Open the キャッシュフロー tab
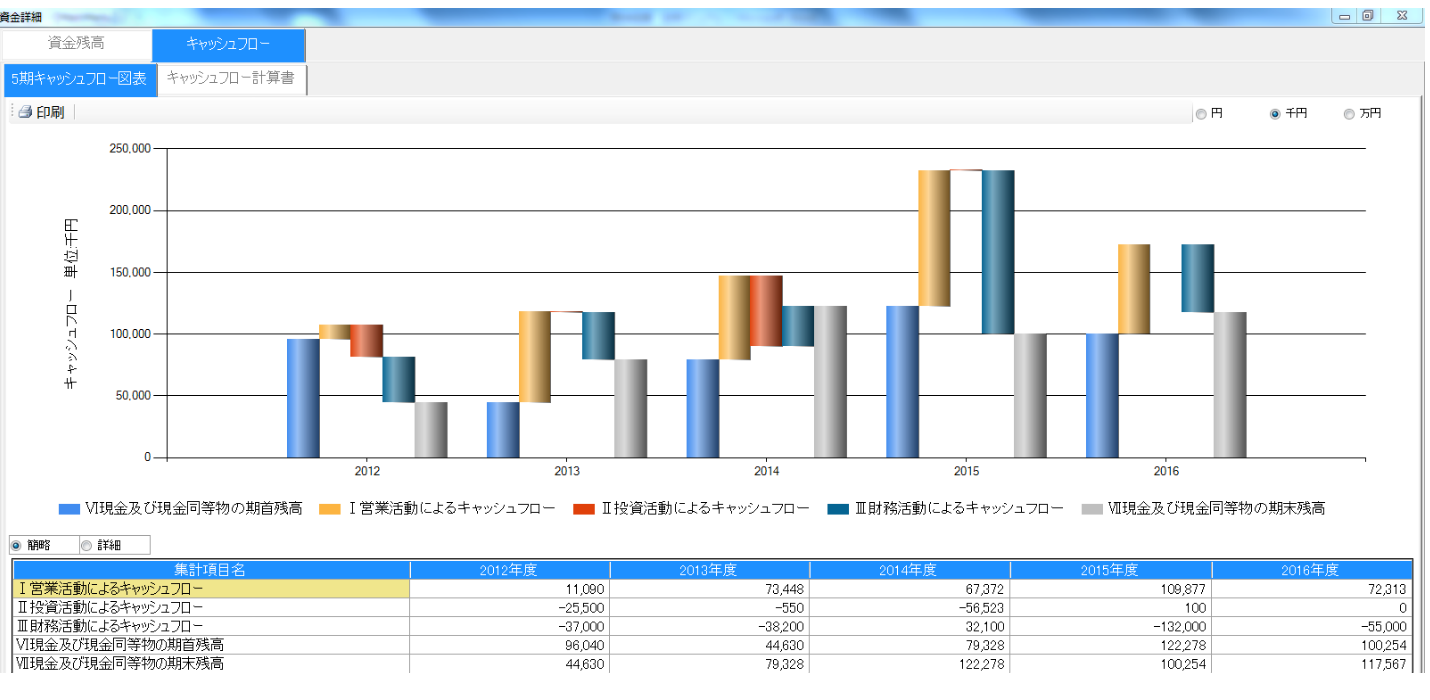Viewport: 1430px width, 700px height. (x=228, y=44)
